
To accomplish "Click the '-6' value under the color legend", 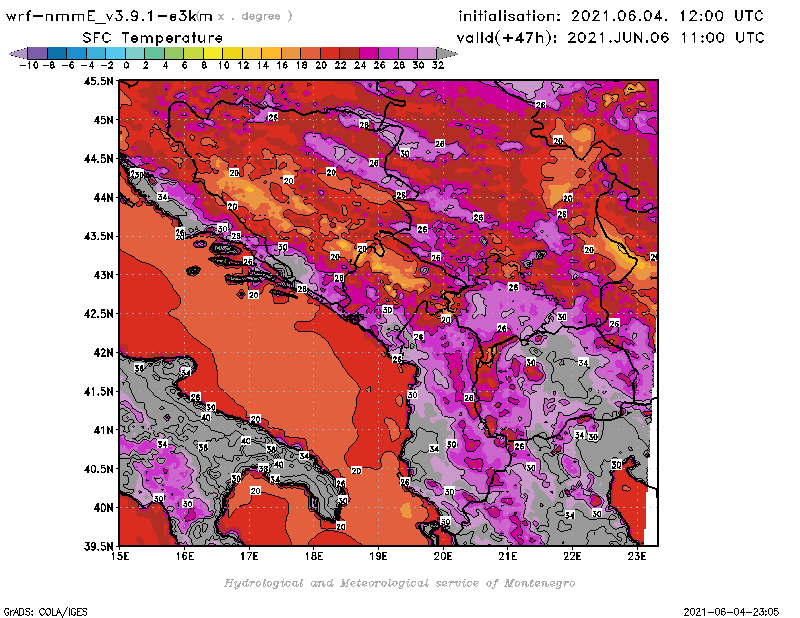I will click(x=68, y=65).
